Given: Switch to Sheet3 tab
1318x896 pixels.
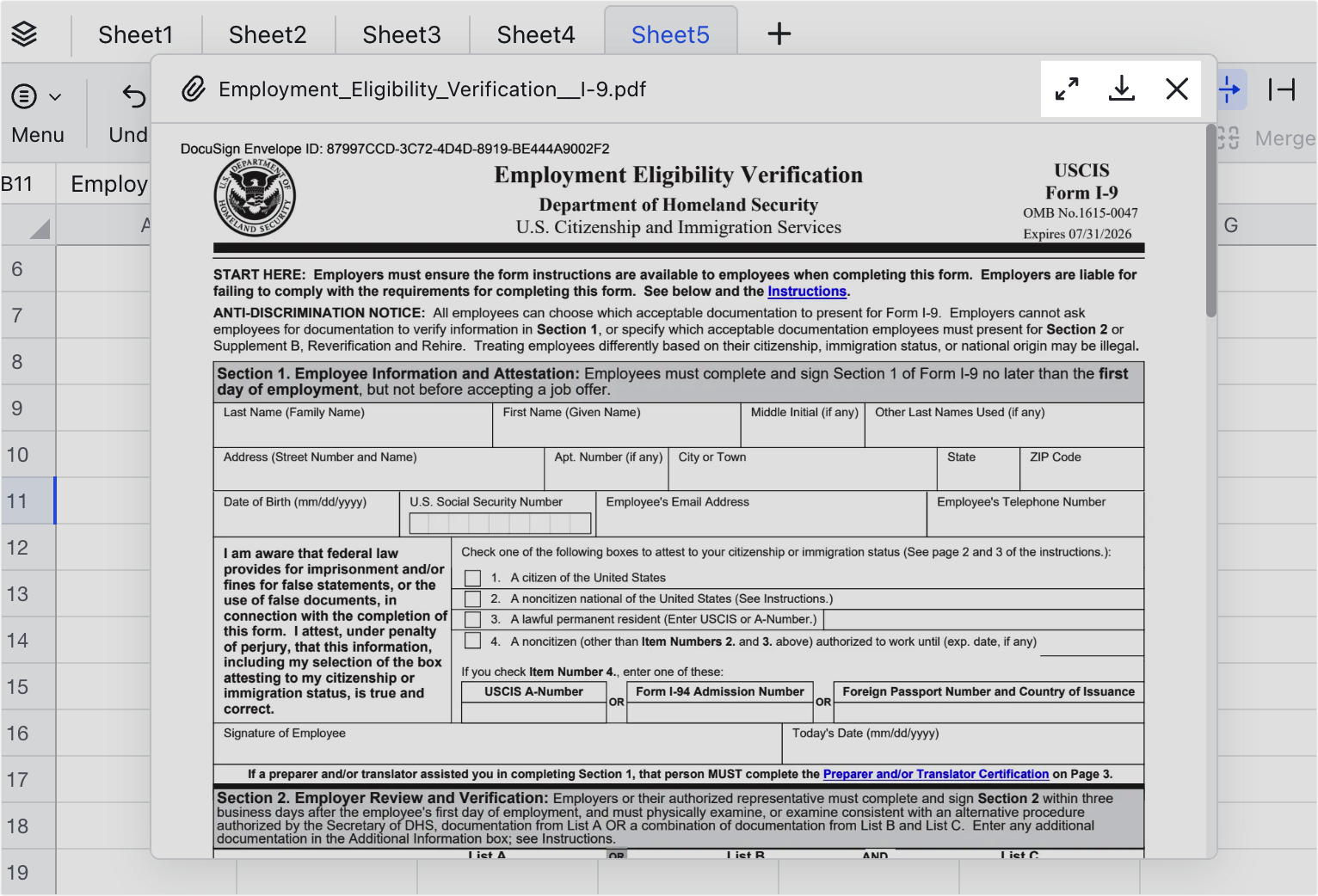Looking at the screenshot, I should point(402,34).
